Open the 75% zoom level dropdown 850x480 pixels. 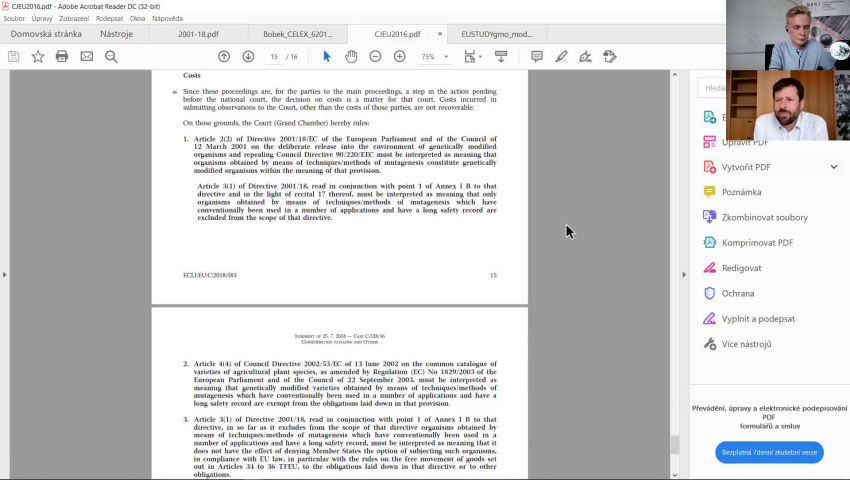(x=446, y=56)
